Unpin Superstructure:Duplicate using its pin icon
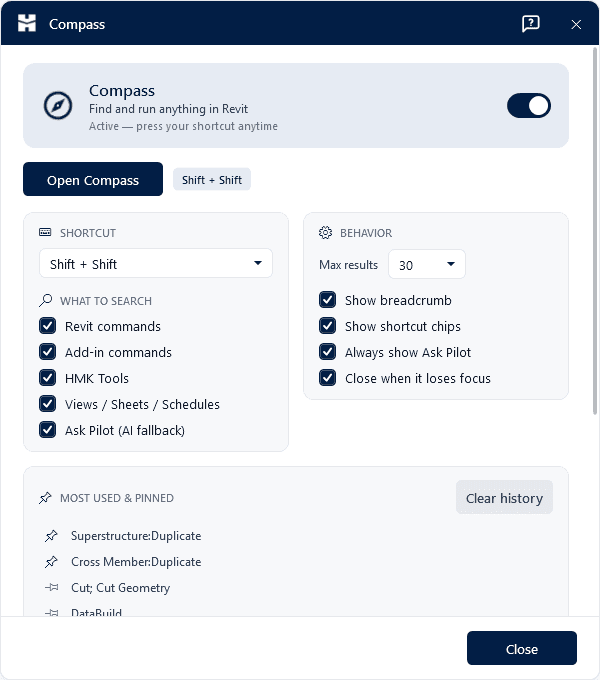The width and height of the screenshot is (600, 680). pos(51,536)
